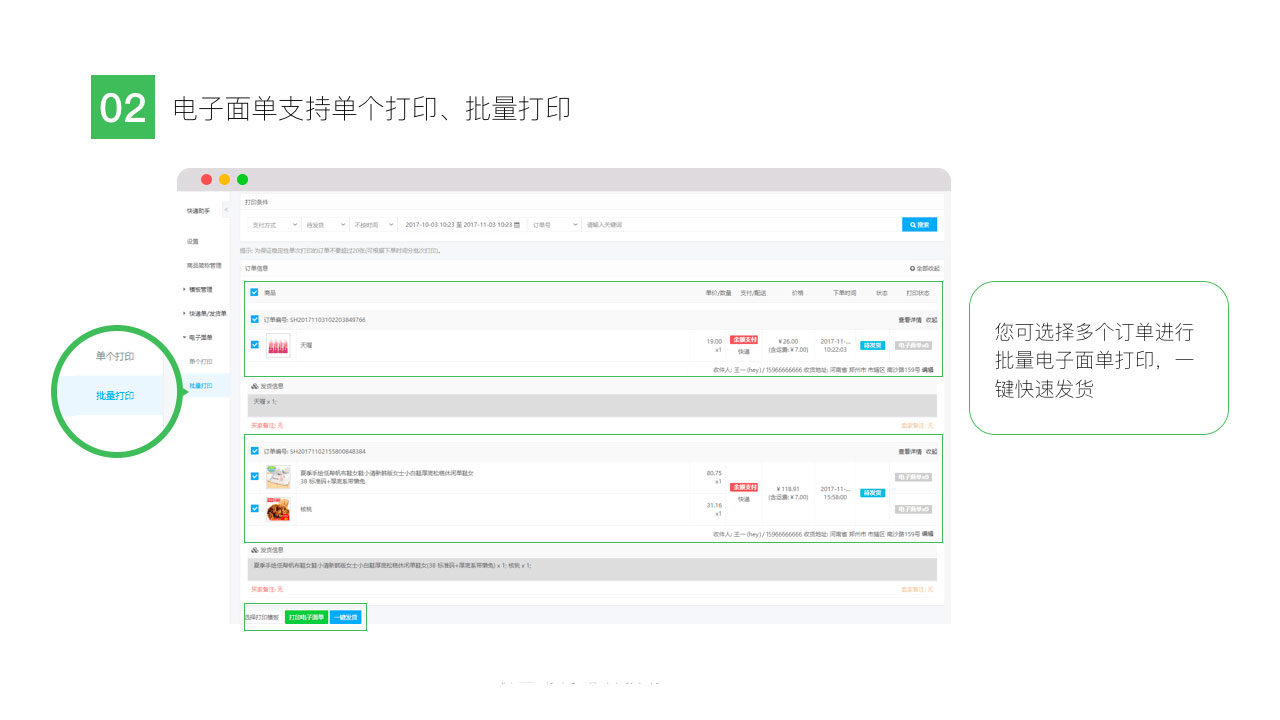Click the blue 一键发货 button
The image size is (1280, 720).
pos(346,617)
